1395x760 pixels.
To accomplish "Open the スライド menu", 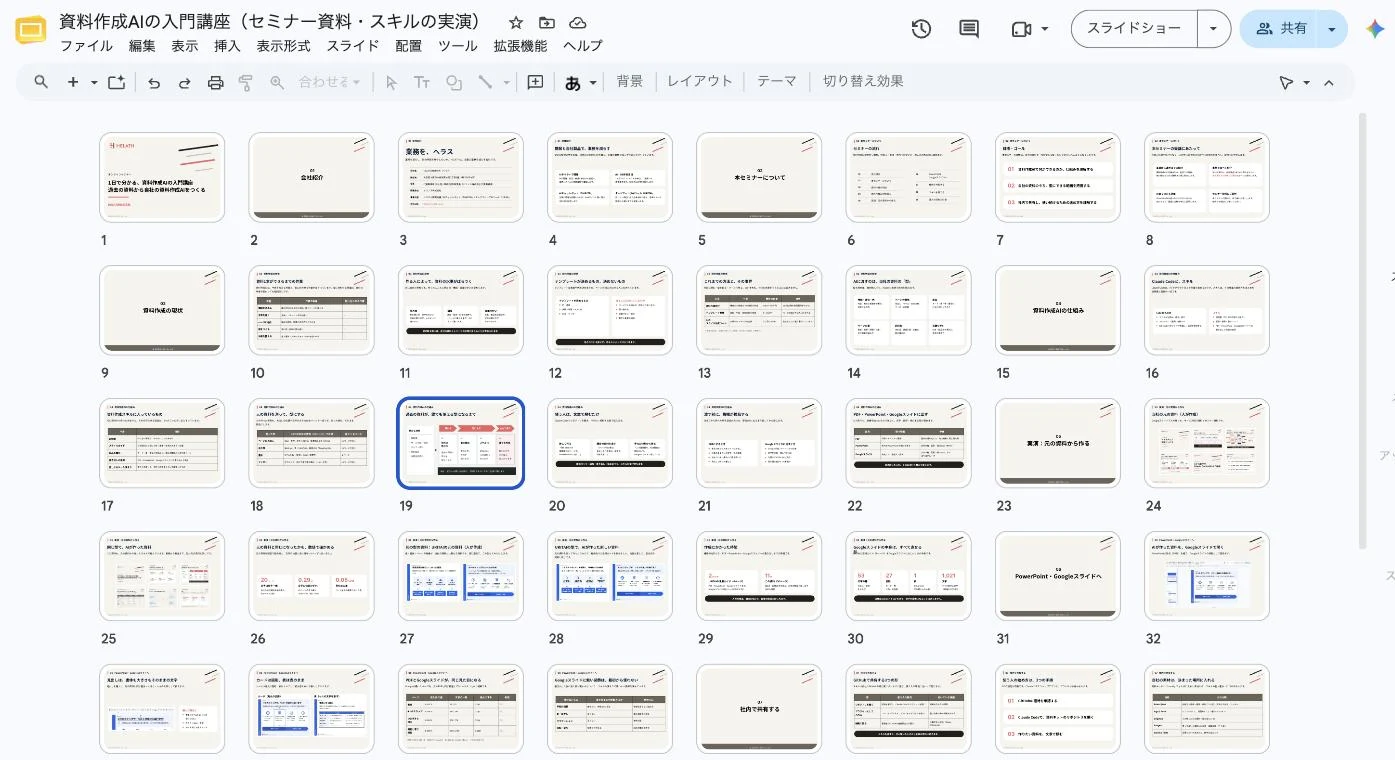I will coord(353,46).
